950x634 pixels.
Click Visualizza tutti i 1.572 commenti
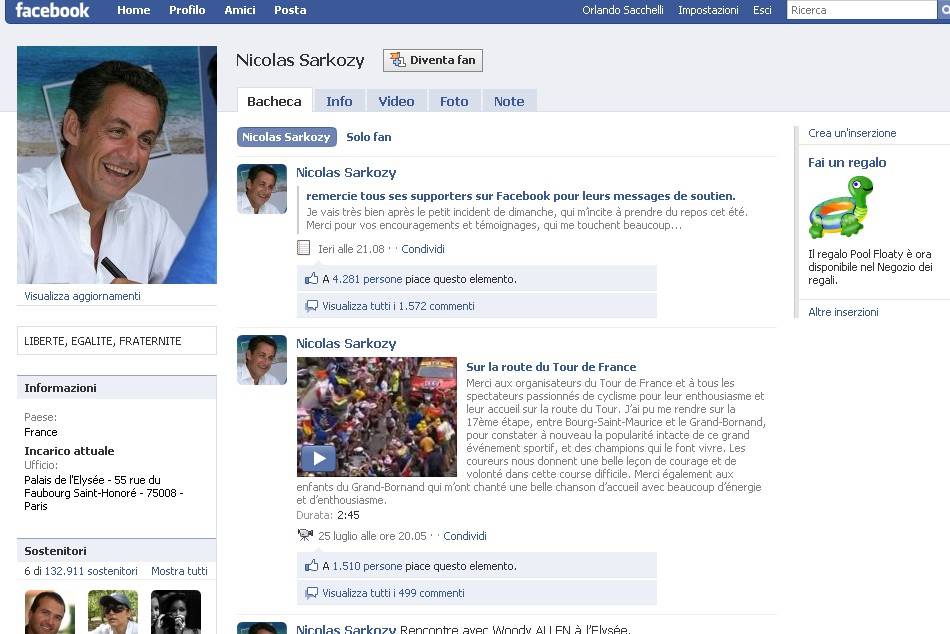(x=398, y=306)
